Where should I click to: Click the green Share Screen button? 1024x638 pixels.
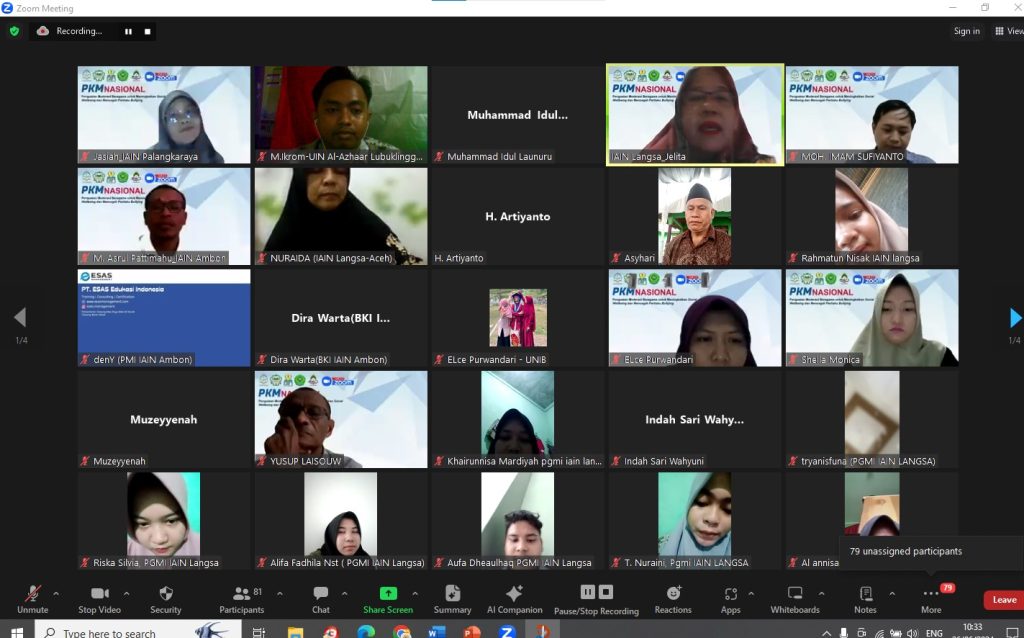[387, 598]
